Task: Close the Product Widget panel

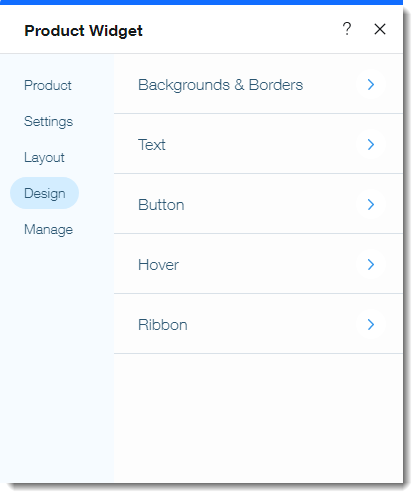Action: [380, 29]
